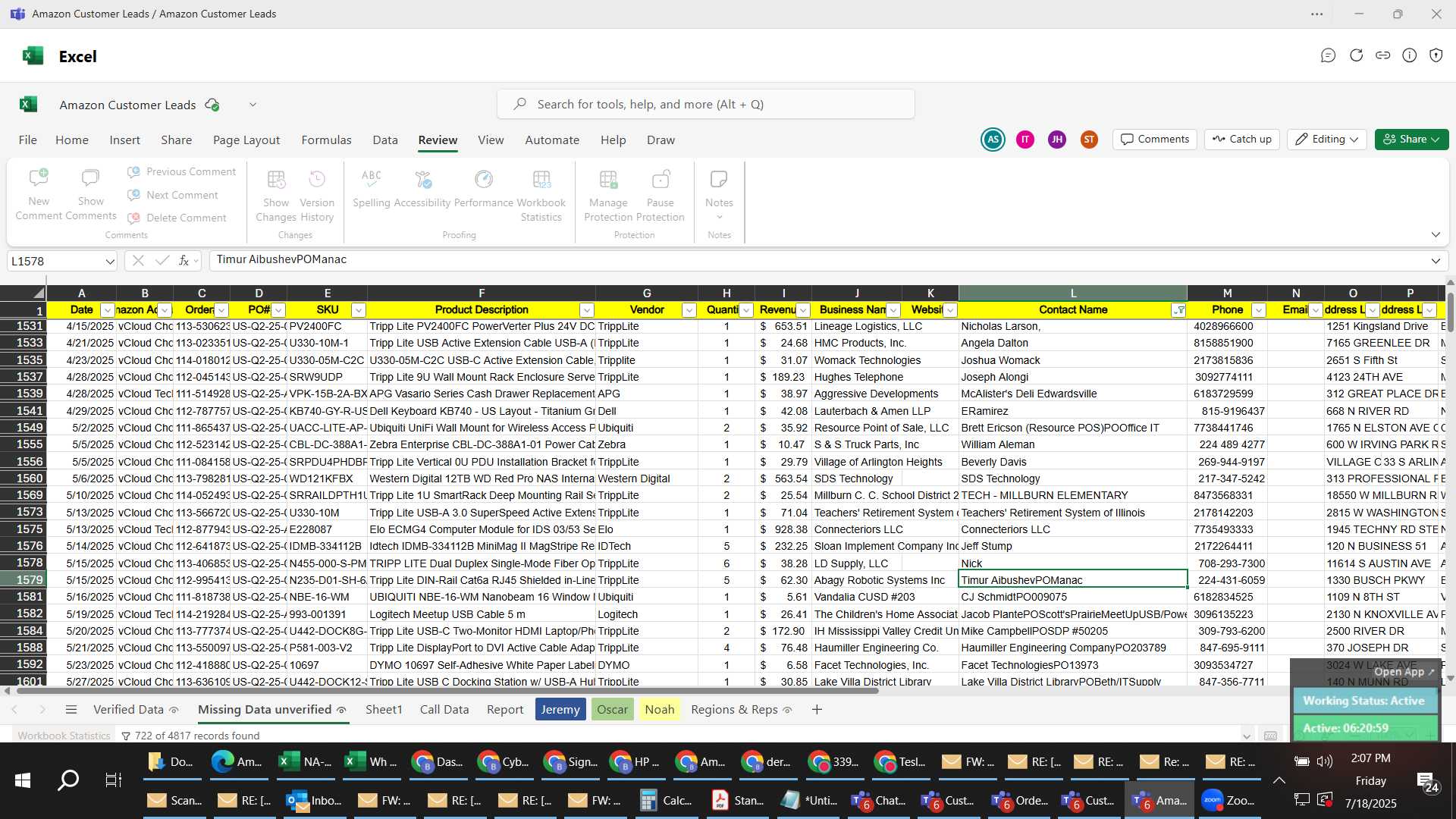
Task: Open Vendor column filter dropdown
Action: 689,310
